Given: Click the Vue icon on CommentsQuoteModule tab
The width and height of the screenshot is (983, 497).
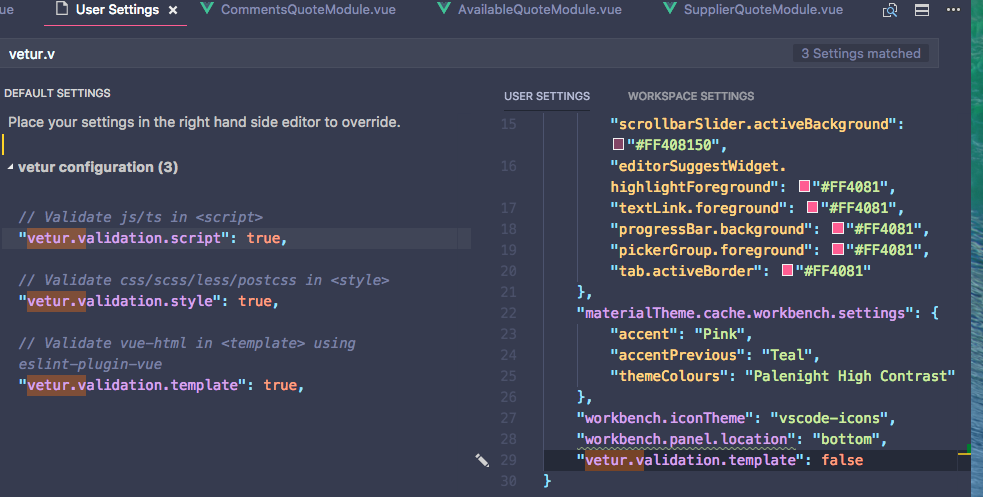Looking at the screenshot, I should 207,9.
